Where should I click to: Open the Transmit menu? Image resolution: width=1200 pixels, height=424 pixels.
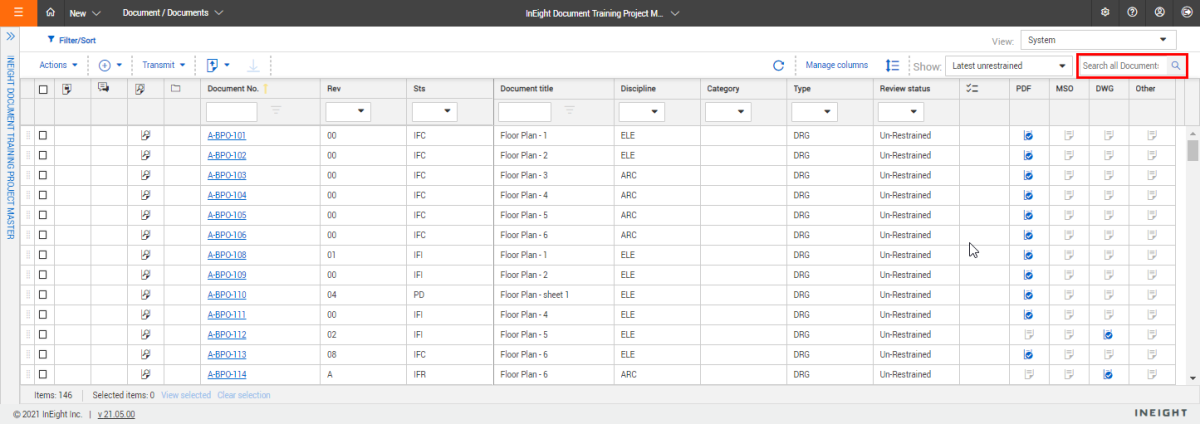click(164, 65)
